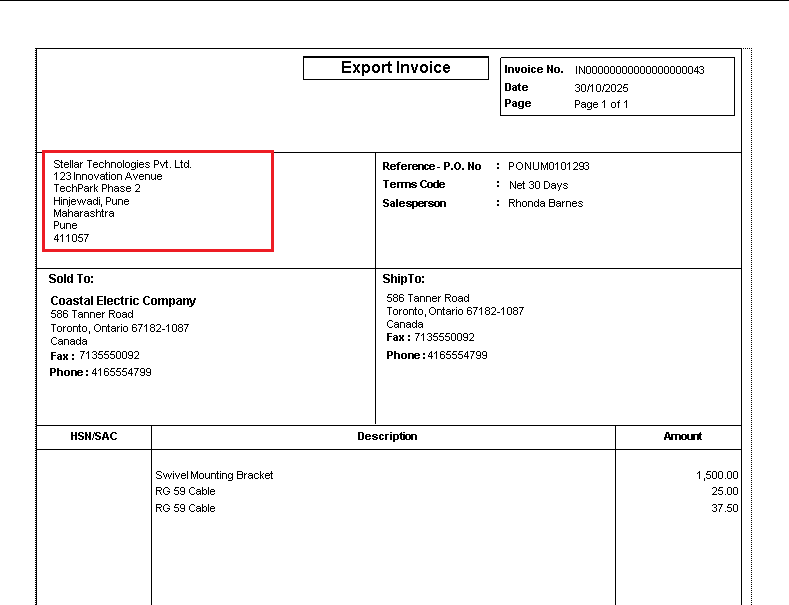This screenshot has height=605, width=789.
Task: Click the HSN/SAC column header
Action: coord(94,437)
